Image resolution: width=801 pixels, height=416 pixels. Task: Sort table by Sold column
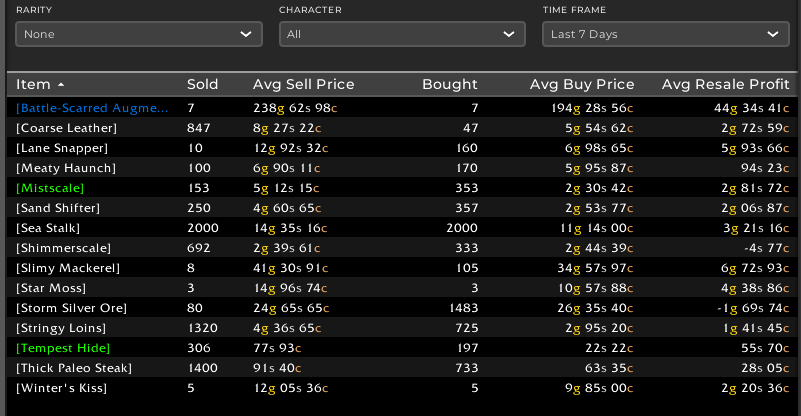click(x=202, y=85)
